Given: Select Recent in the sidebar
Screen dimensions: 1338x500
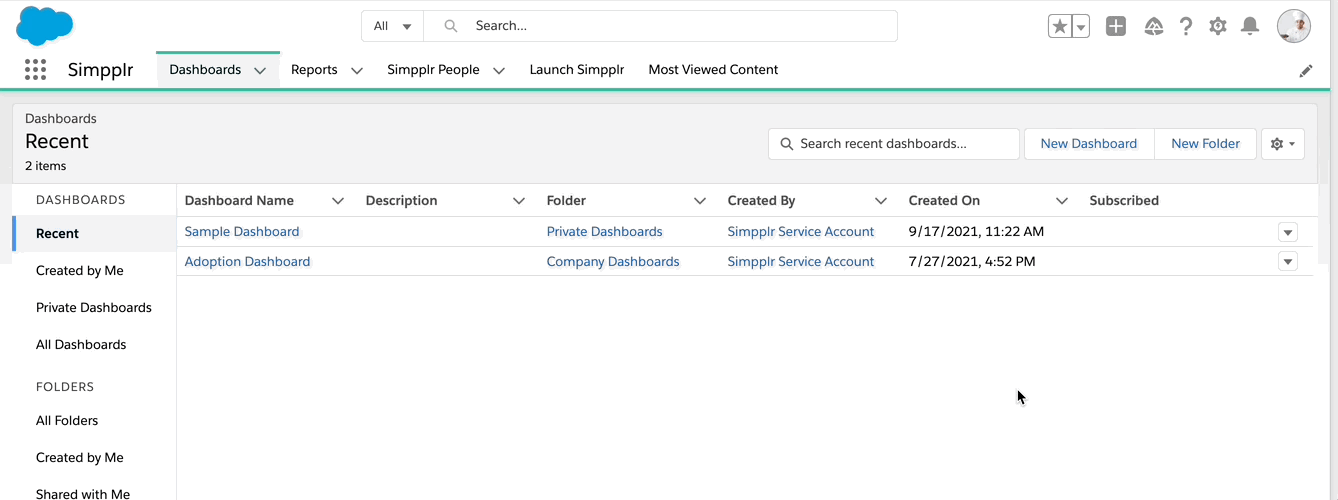Looking at the screenshot, I should pyautogui.click(x=94, y=234).
